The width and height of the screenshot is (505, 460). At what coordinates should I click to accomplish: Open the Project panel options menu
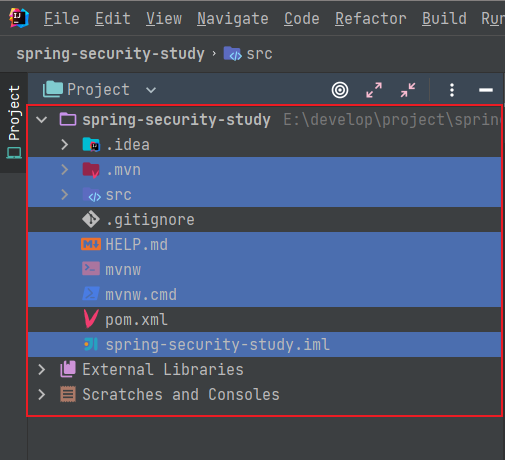pos(452,90)
